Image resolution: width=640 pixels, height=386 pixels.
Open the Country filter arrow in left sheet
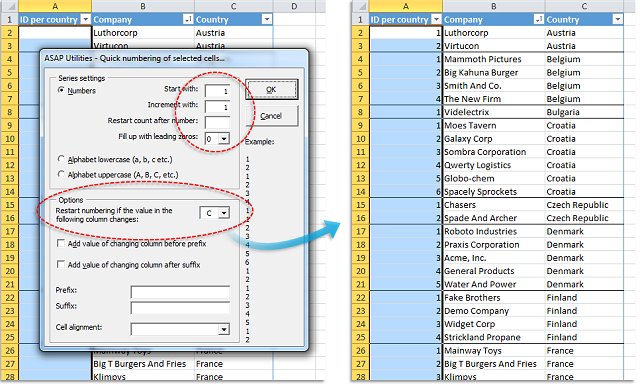[x=267, y=20]
